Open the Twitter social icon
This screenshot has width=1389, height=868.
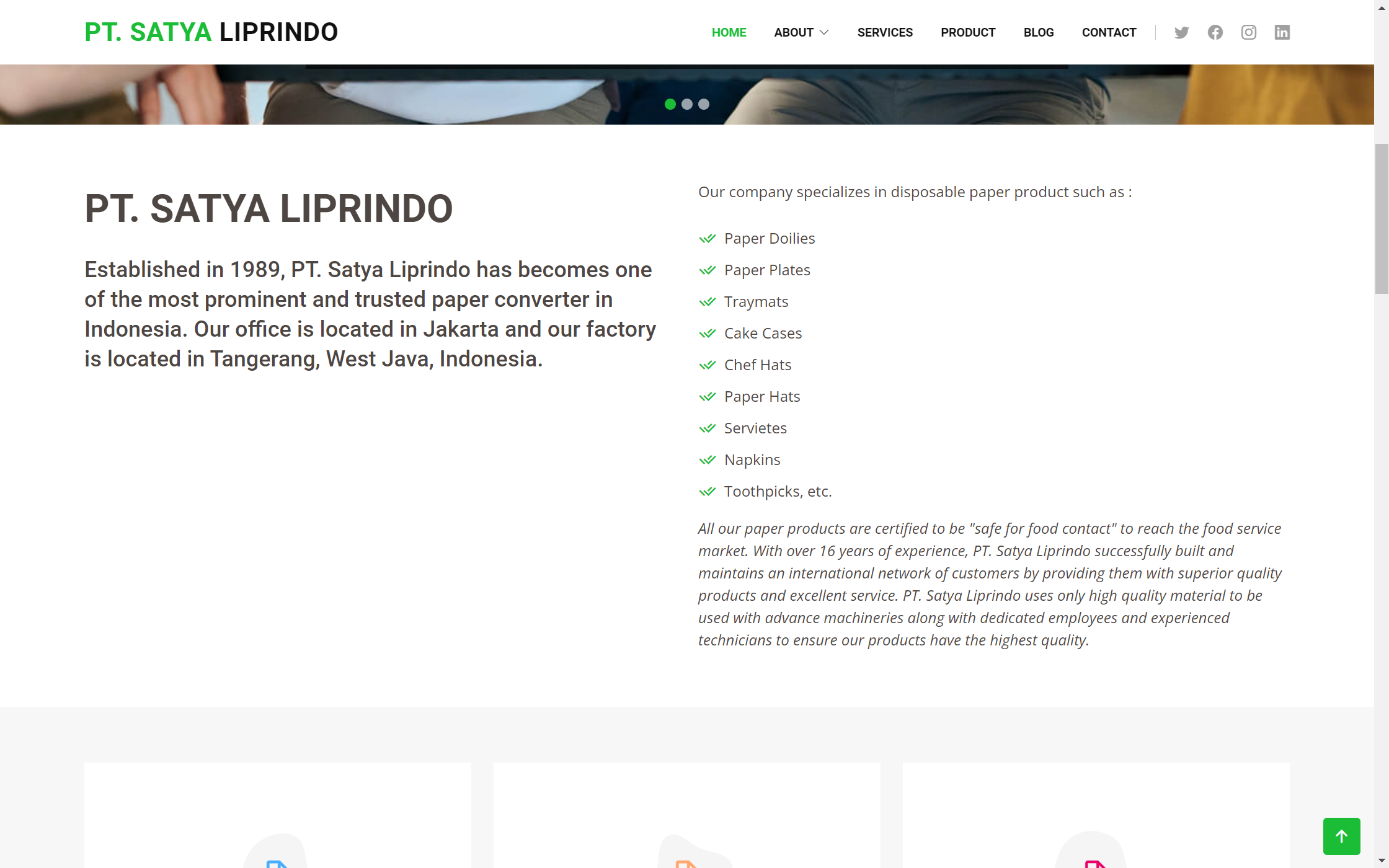(1181, 32)
